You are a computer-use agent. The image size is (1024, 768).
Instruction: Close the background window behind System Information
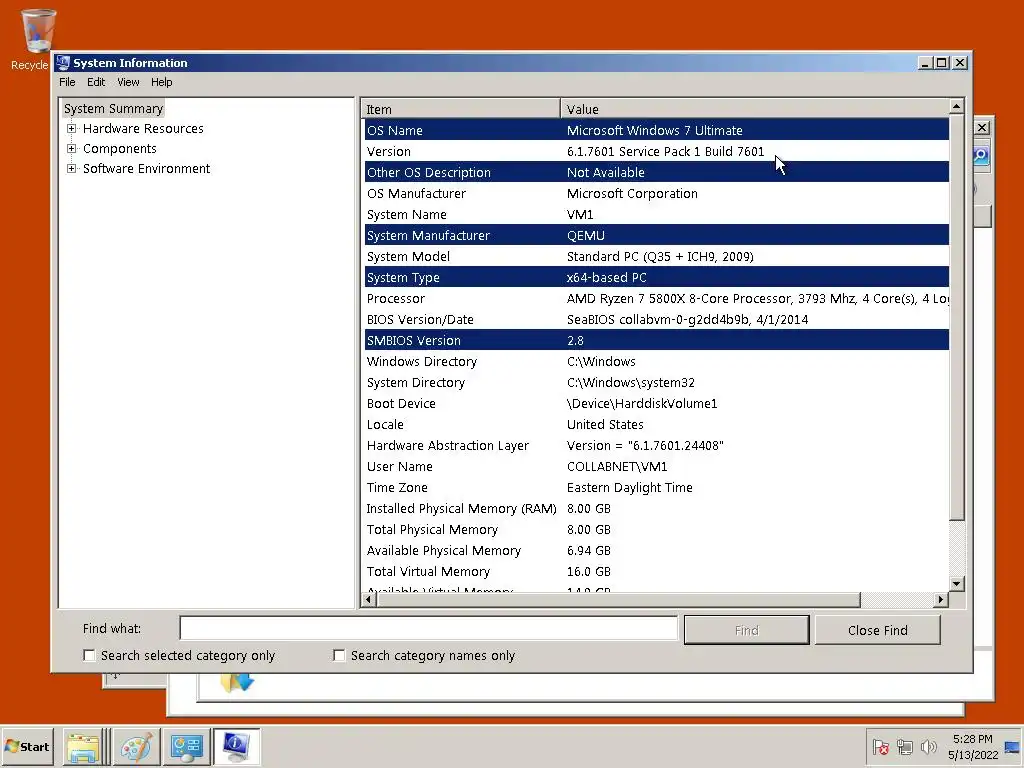click(x=982, y=127)
